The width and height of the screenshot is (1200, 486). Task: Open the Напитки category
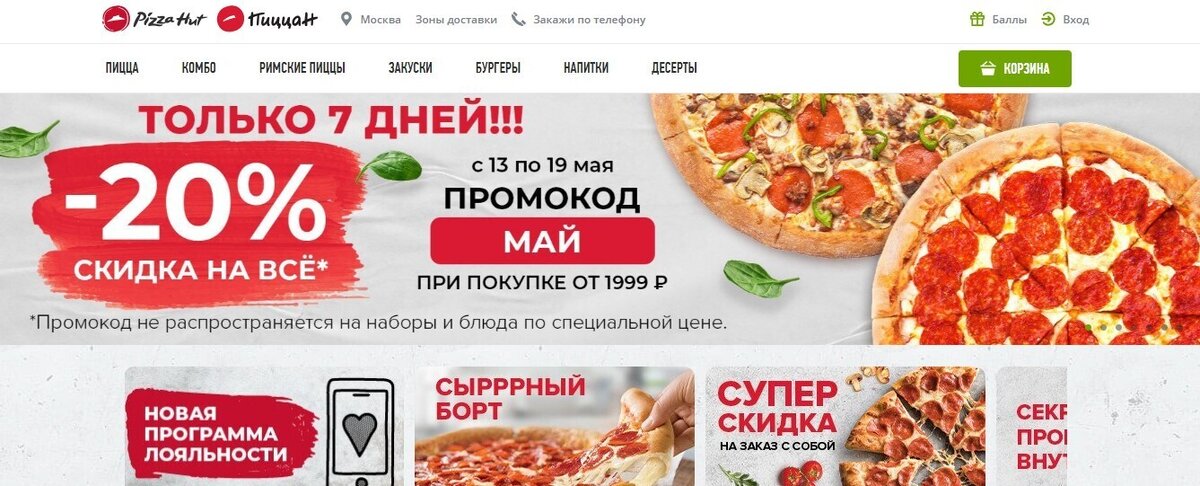(x=586, y=69)
